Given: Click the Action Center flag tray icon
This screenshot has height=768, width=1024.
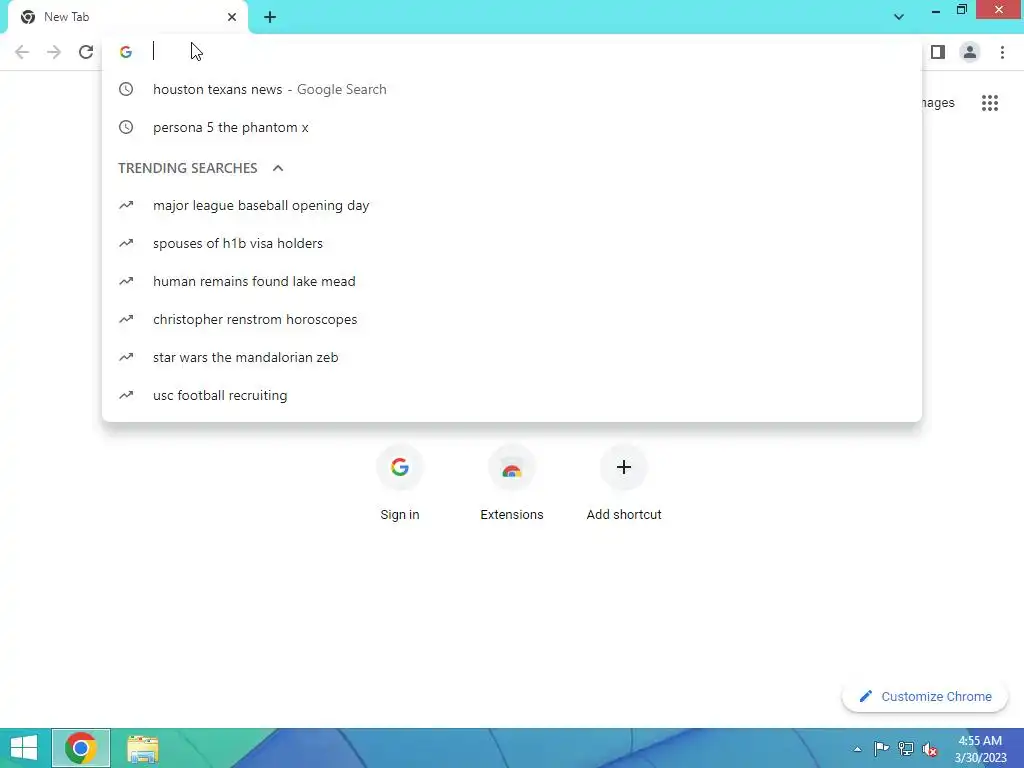Looking at the screenshot, I should pos(881,748).
